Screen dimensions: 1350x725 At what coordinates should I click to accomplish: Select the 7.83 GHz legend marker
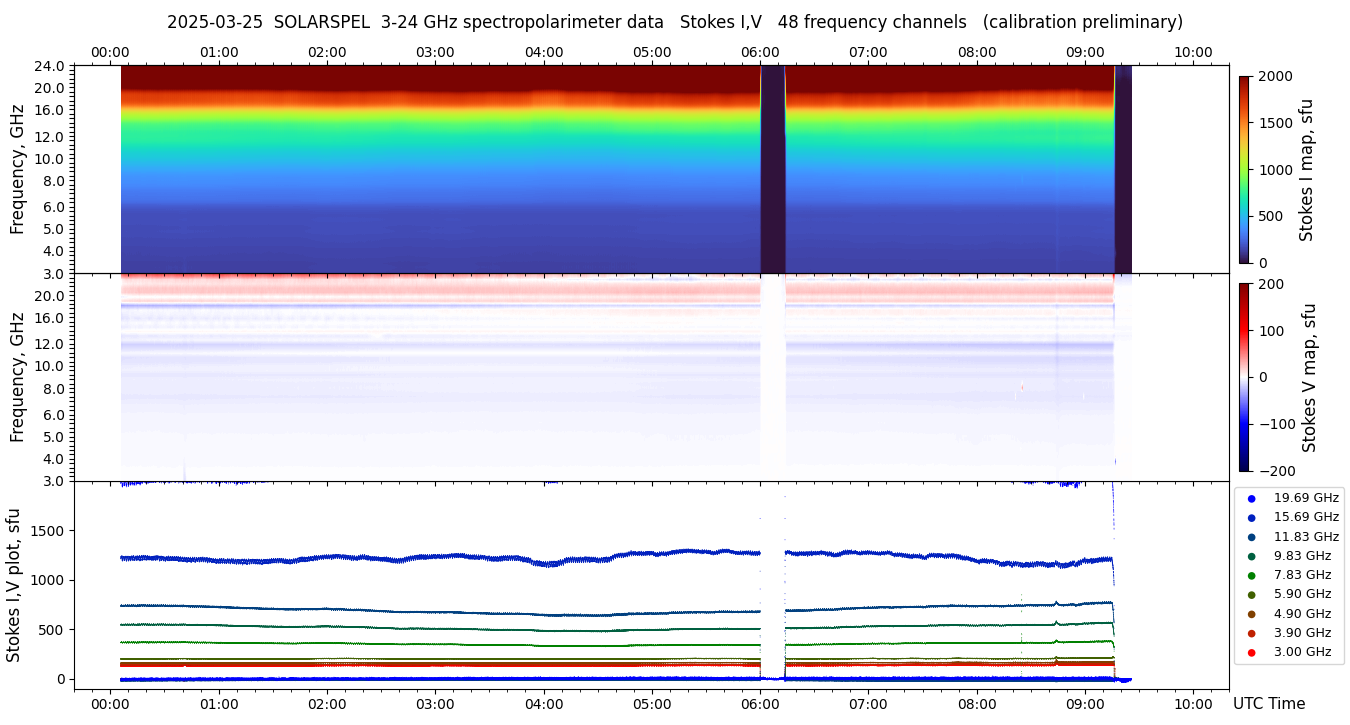point(1251,575)
